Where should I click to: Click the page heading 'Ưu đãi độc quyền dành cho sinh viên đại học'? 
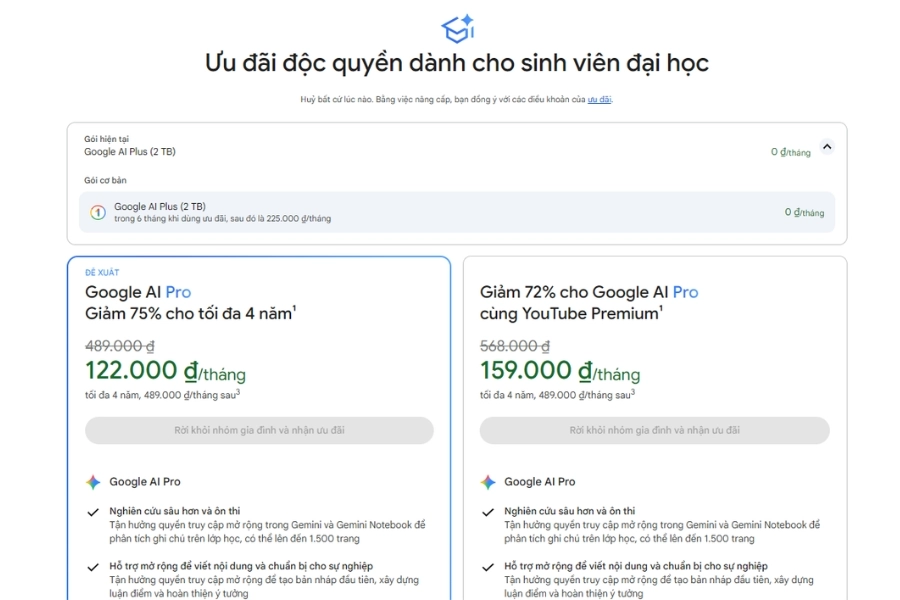pyautogui.click(x=457, y=63)
